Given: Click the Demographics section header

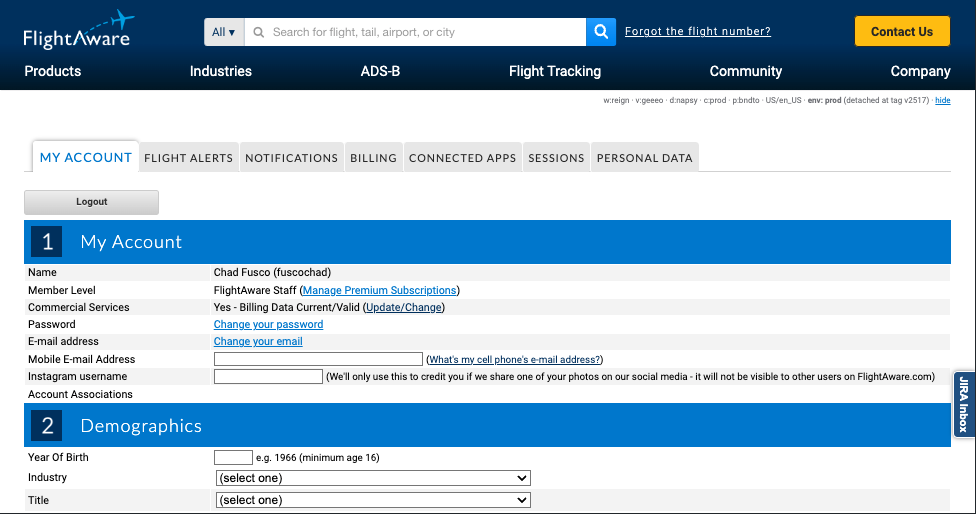Looking at the screenshot, I should (487, 426).
